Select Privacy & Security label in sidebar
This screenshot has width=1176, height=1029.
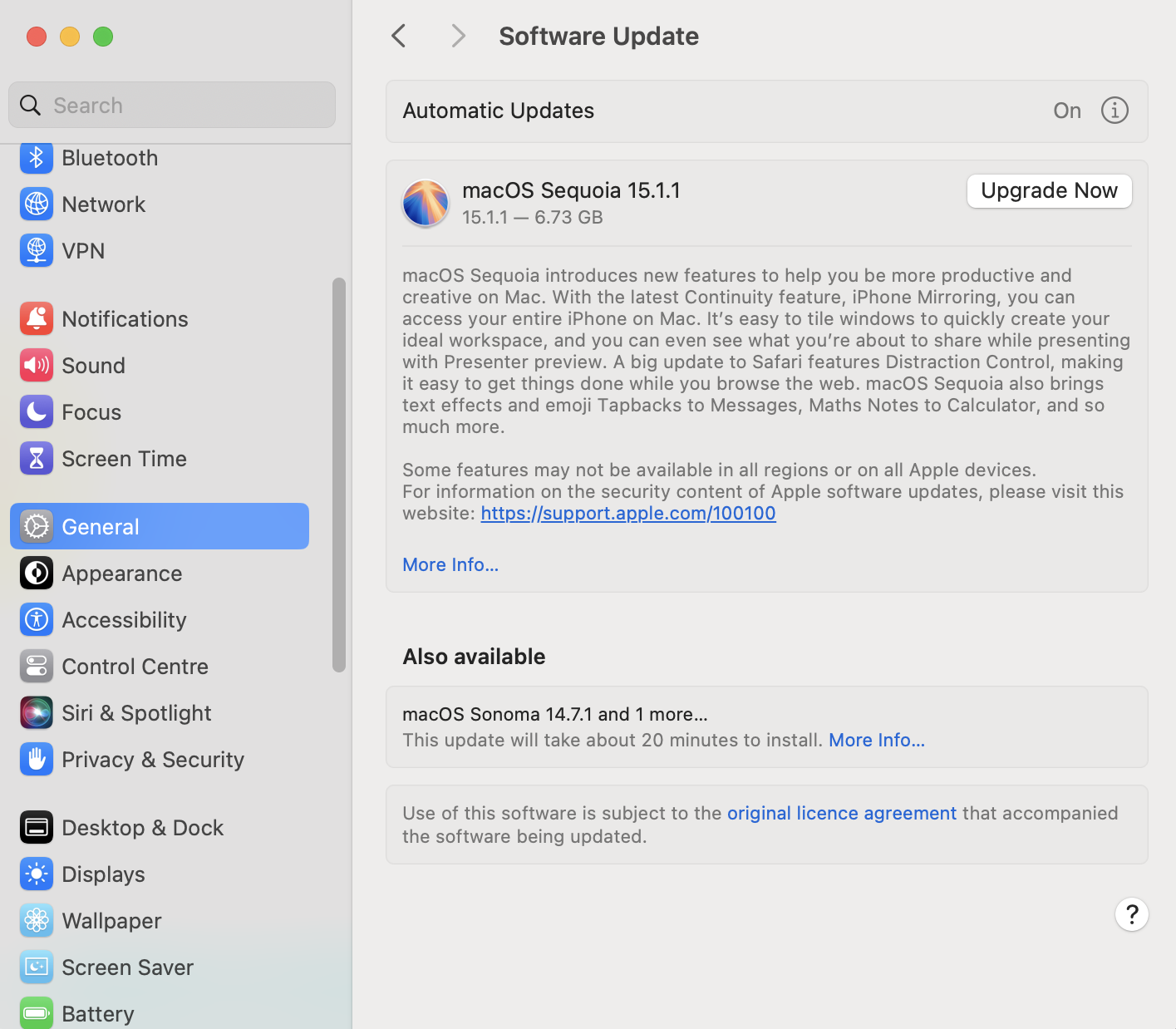153,760
